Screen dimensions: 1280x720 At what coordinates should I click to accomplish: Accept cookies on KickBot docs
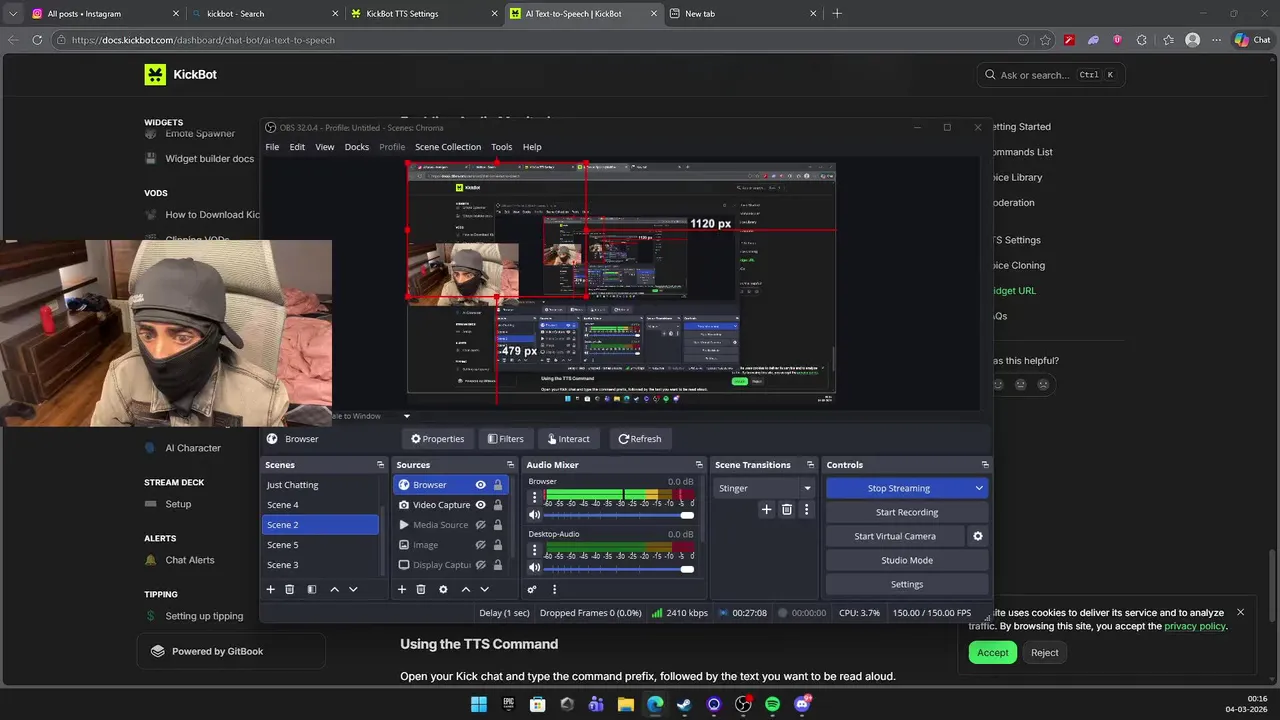(x=992, y=652)
